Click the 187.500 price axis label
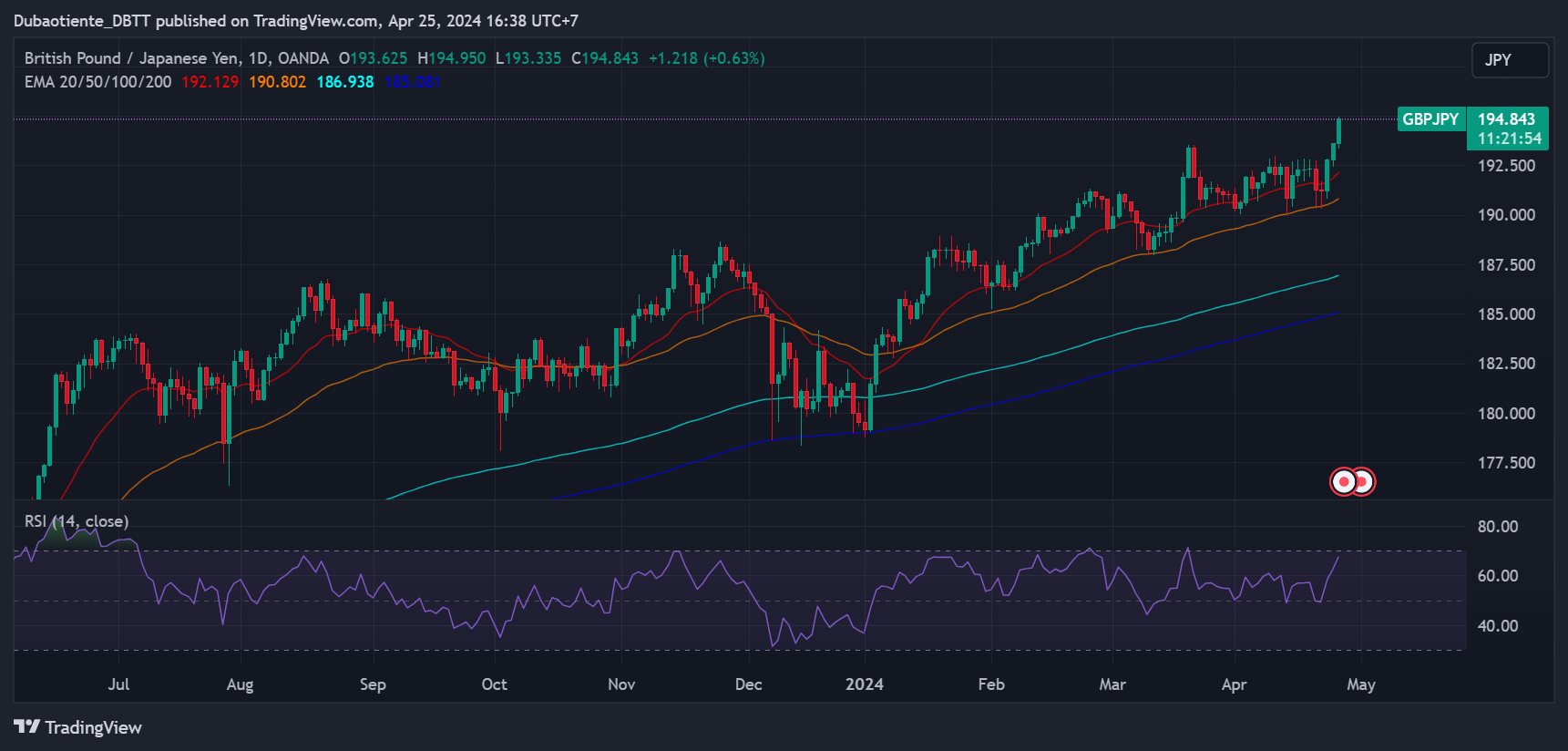 pyautogui.click(x=1506, y=265)
